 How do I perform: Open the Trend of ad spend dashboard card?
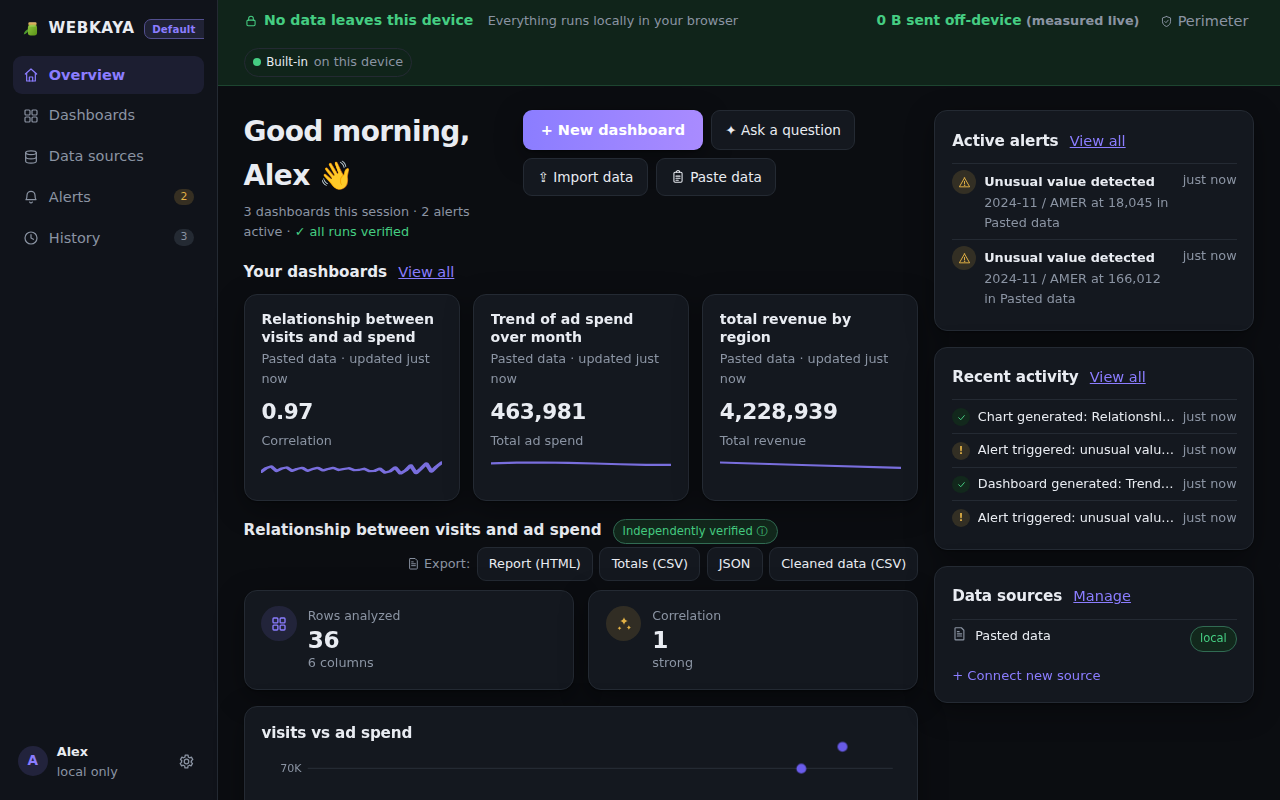[x=581, y=397]
